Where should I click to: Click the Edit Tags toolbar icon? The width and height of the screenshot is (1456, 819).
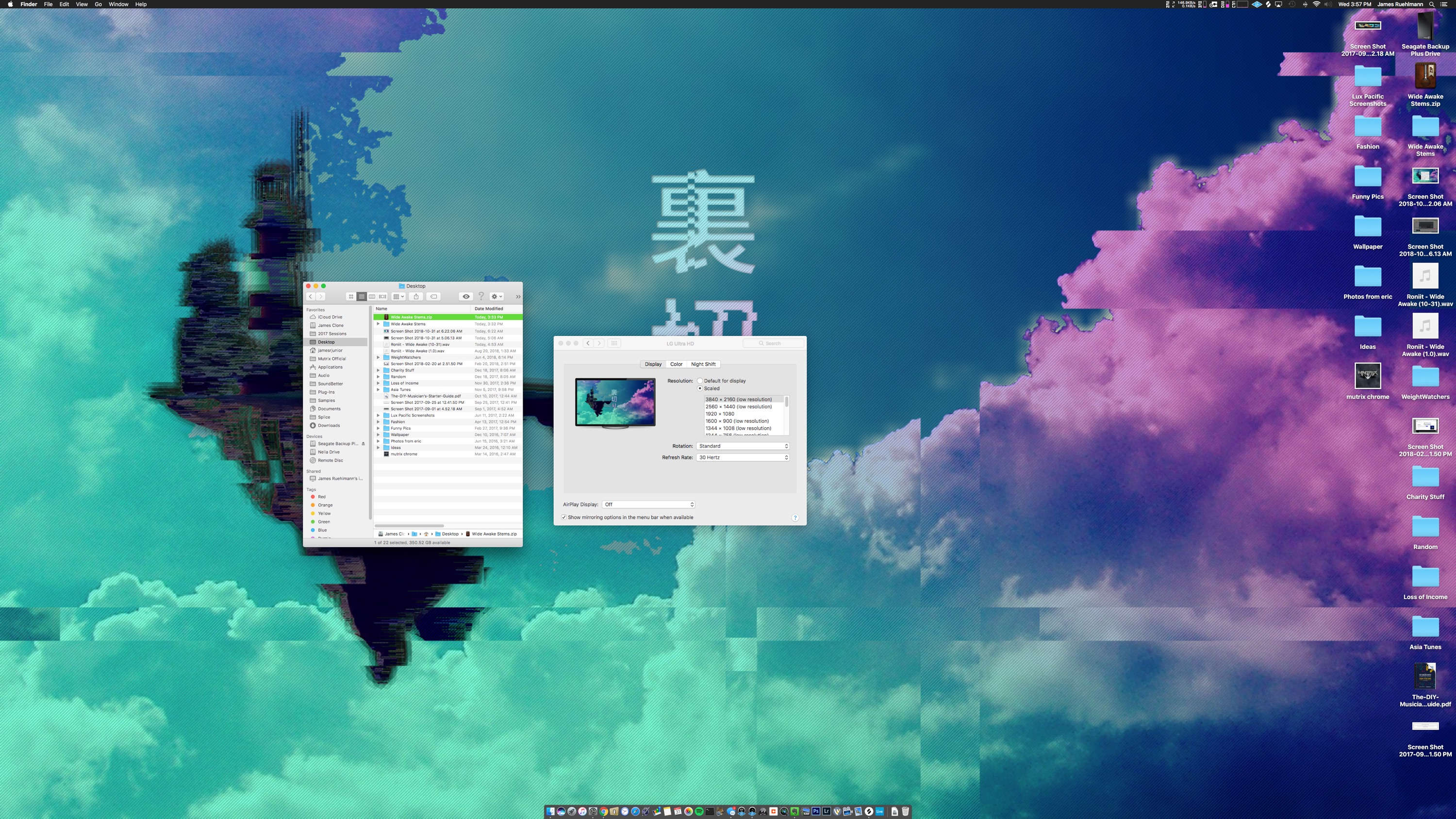pyautogui.click(x=433, y=297)
